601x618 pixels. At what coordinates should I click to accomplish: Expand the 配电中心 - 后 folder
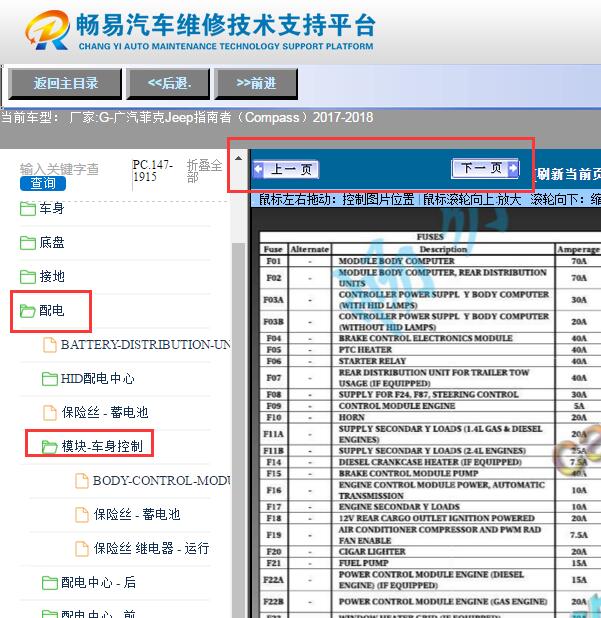[99, 582]
